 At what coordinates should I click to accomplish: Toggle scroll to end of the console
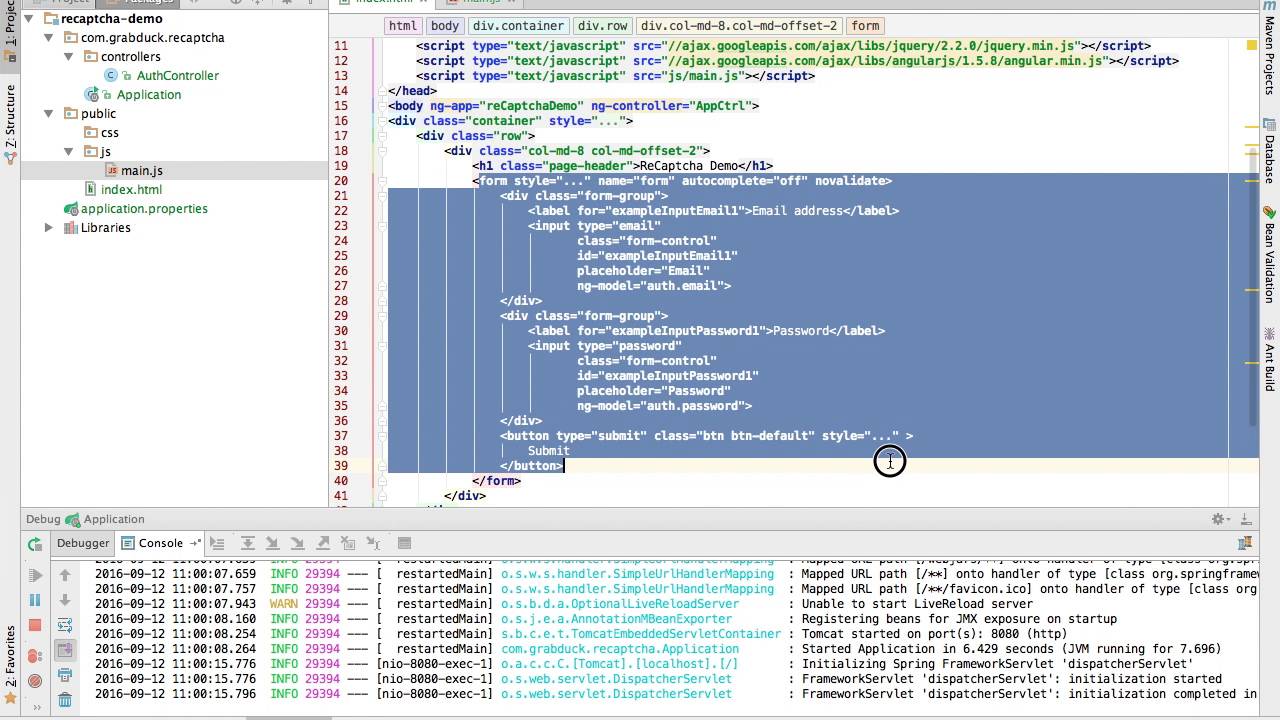click(x=65, y=650)
